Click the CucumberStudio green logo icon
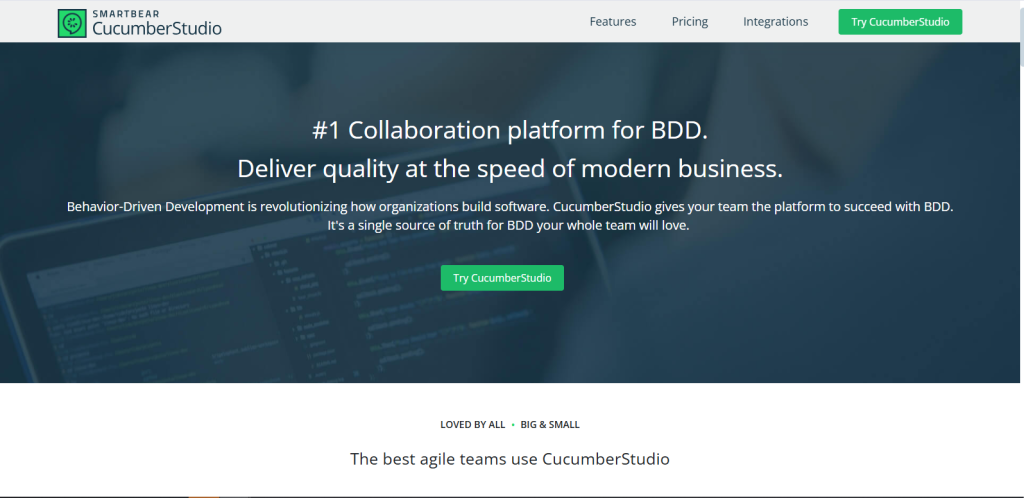The image size is (1024, 498). click(72, 23)
